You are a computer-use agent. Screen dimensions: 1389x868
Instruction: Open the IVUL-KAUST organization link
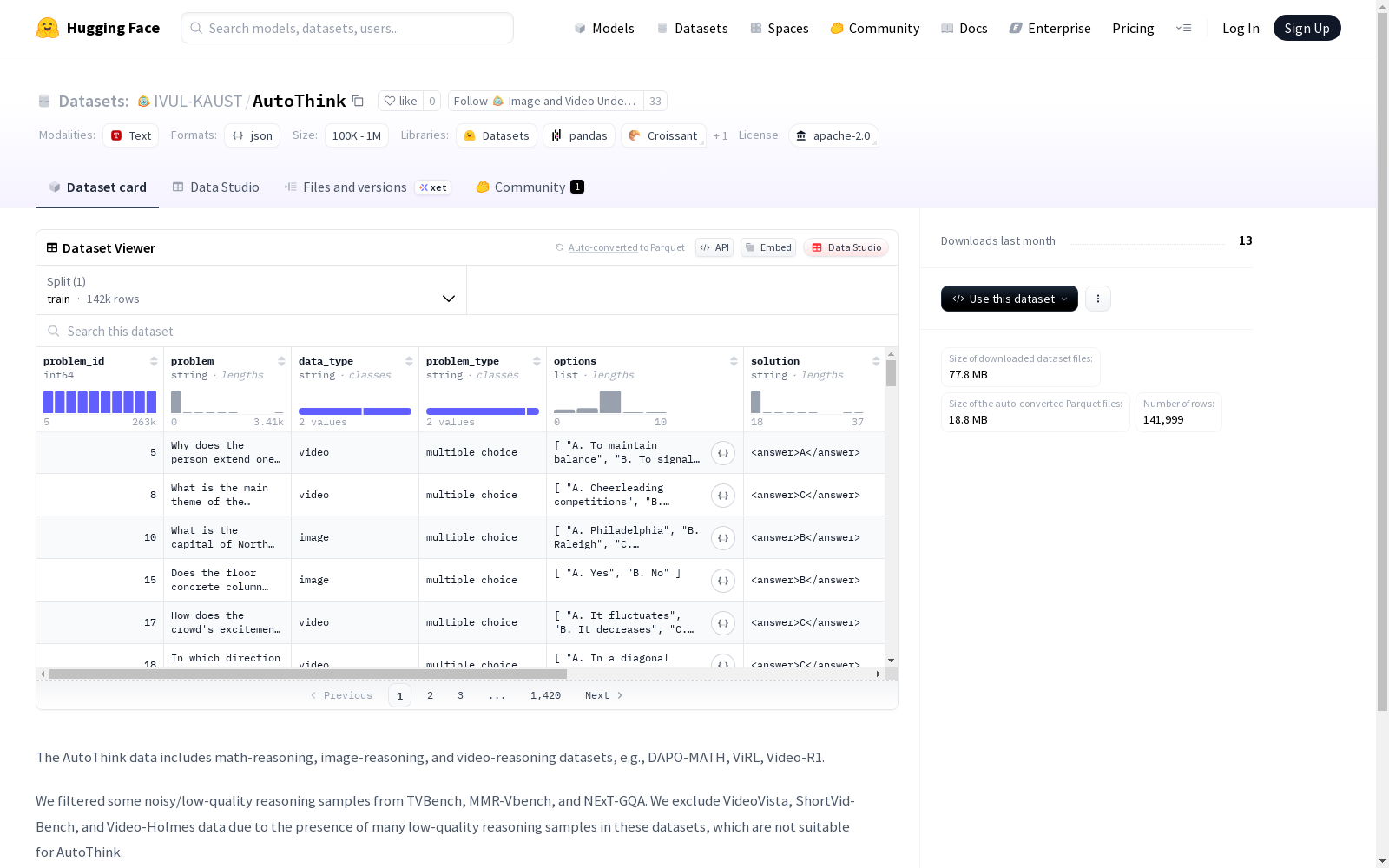point(198,101)
